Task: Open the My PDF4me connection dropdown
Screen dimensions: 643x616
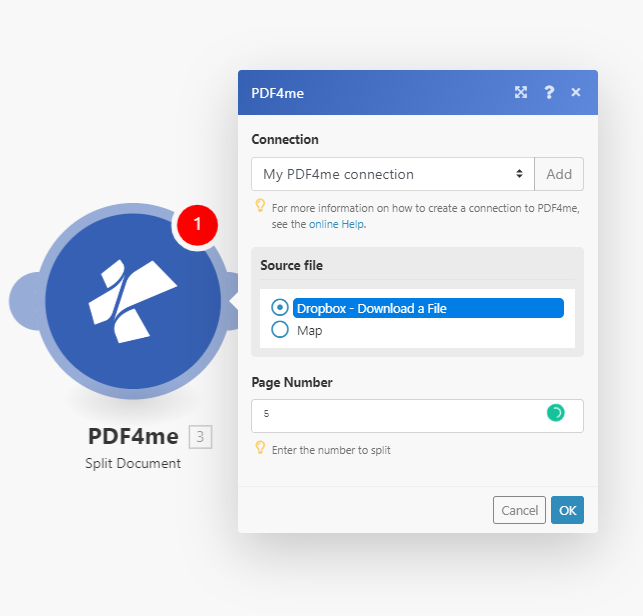Action: point(392,174)
